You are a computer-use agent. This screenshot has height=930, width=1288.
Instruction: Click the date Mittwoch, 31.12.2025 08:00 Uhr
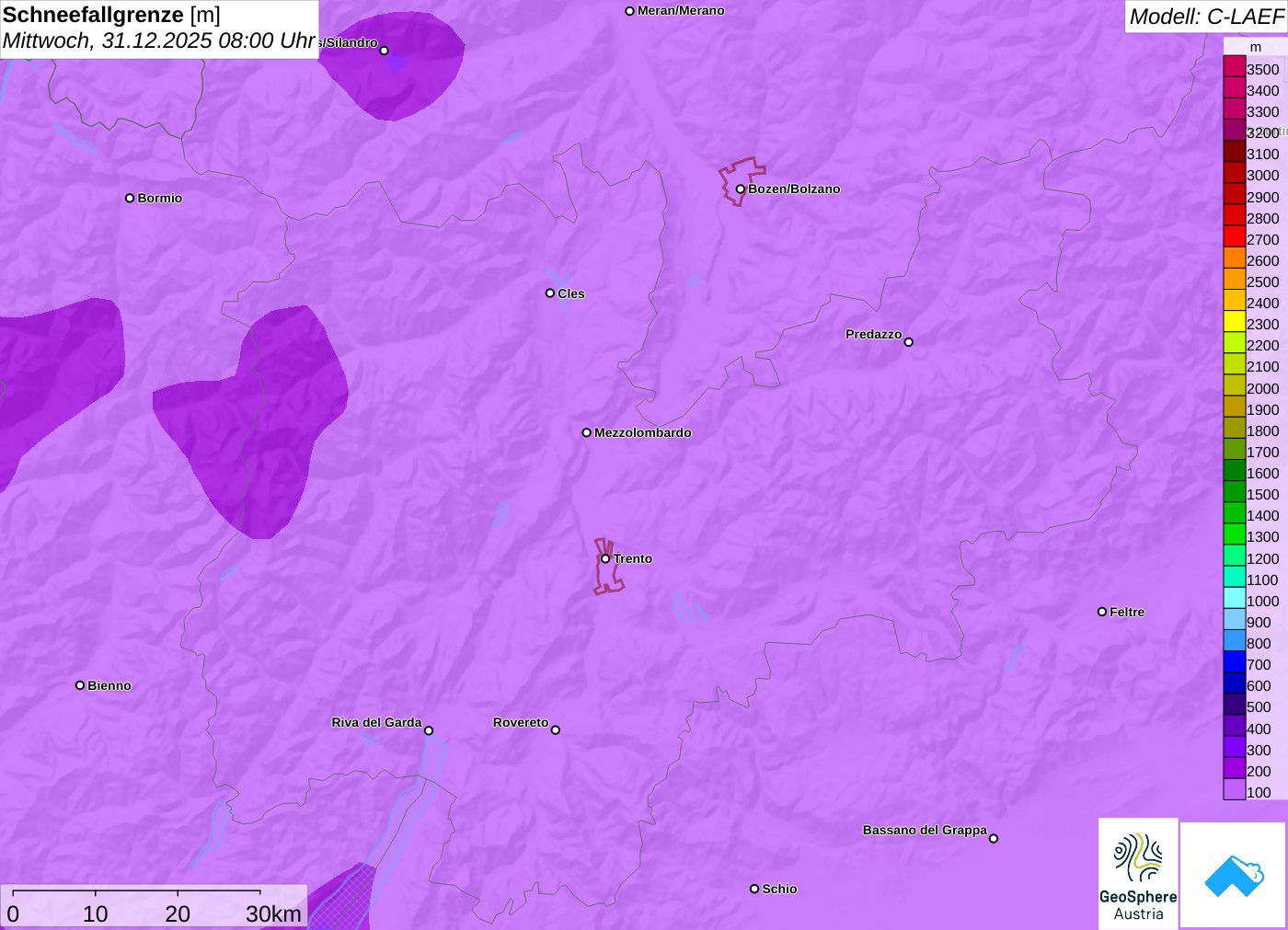tap(159, 41)
